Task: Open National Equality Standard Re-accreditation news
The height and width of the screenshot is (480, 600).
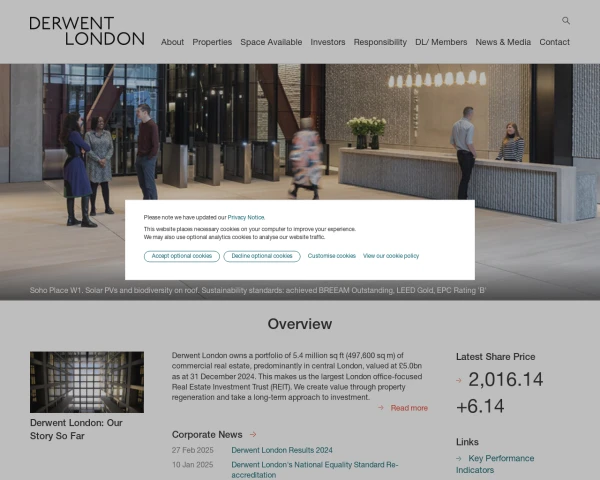Action: [x=315, y=470]
